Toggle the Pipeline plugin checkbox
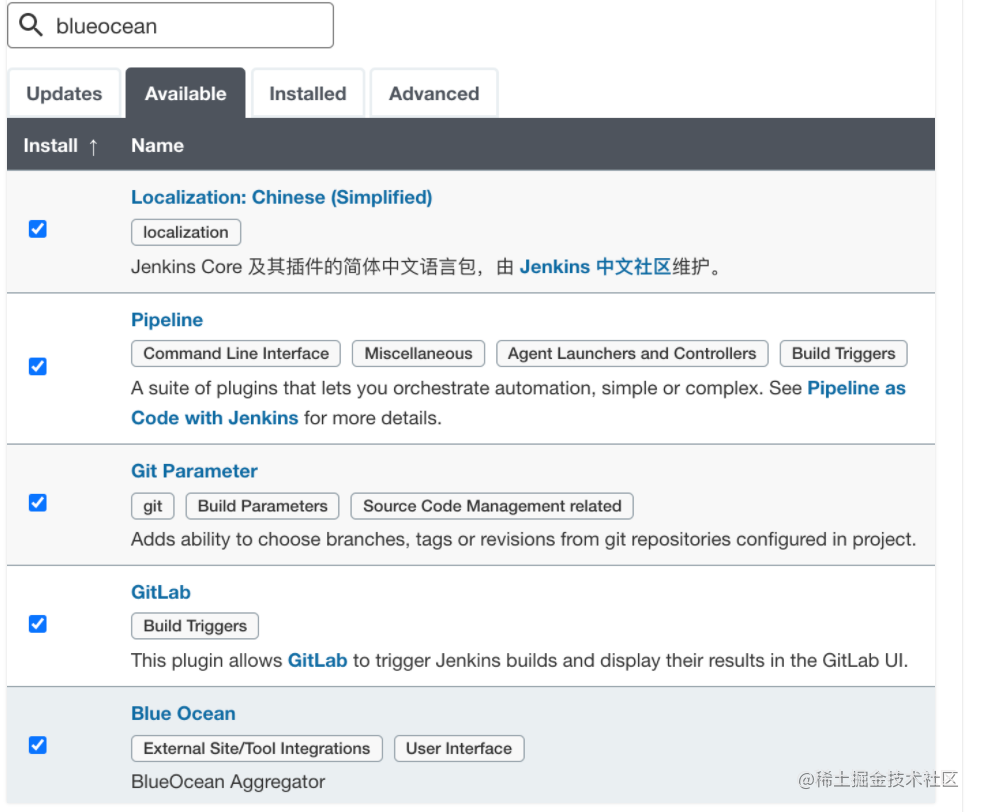This screenshot has height=812, width=981. 38,366
